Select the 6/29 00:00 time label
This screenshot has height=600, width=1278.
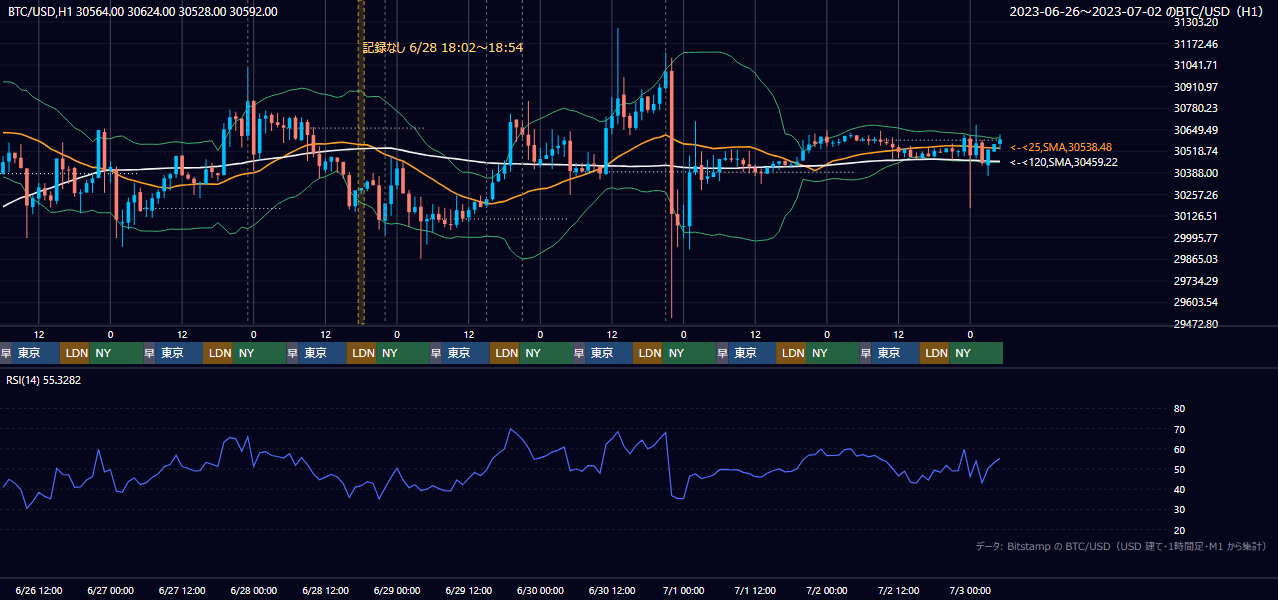(x=397, y=591)
